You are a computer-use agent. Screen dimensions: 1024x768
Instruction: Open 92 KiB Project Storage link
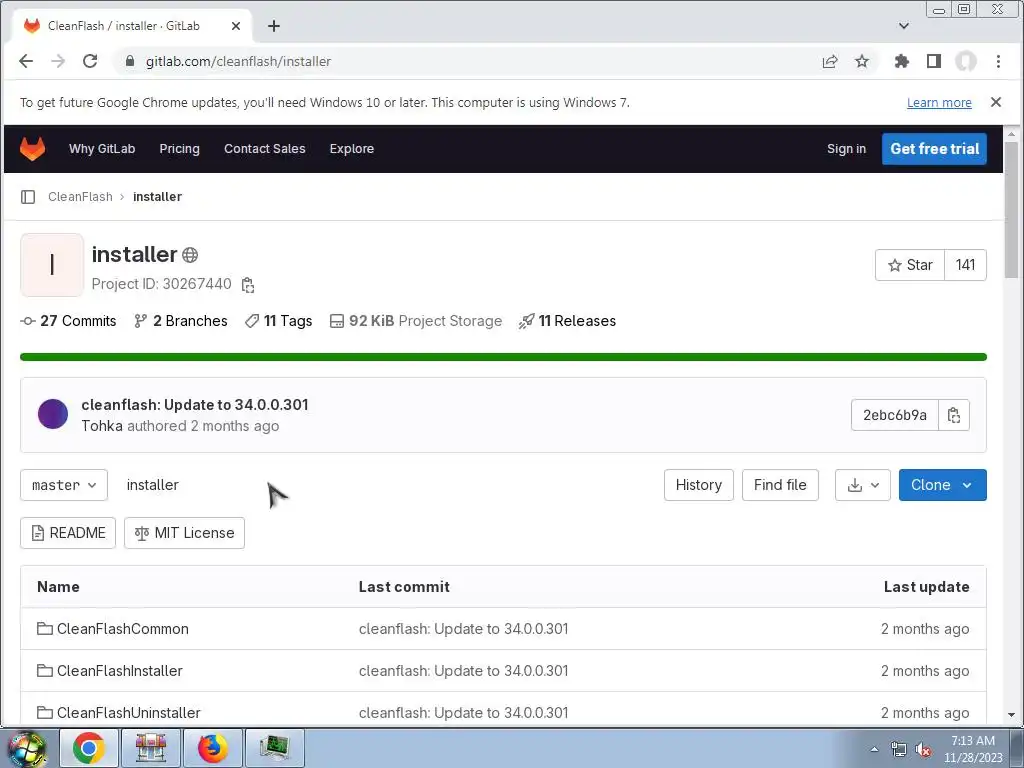416,321
